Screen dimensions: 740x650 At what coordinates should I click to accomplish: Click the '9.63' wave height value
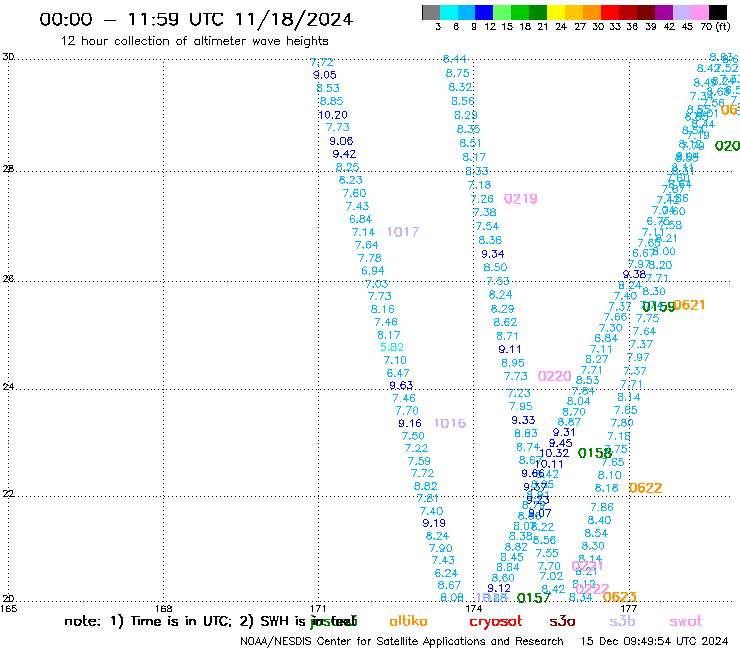401,385
